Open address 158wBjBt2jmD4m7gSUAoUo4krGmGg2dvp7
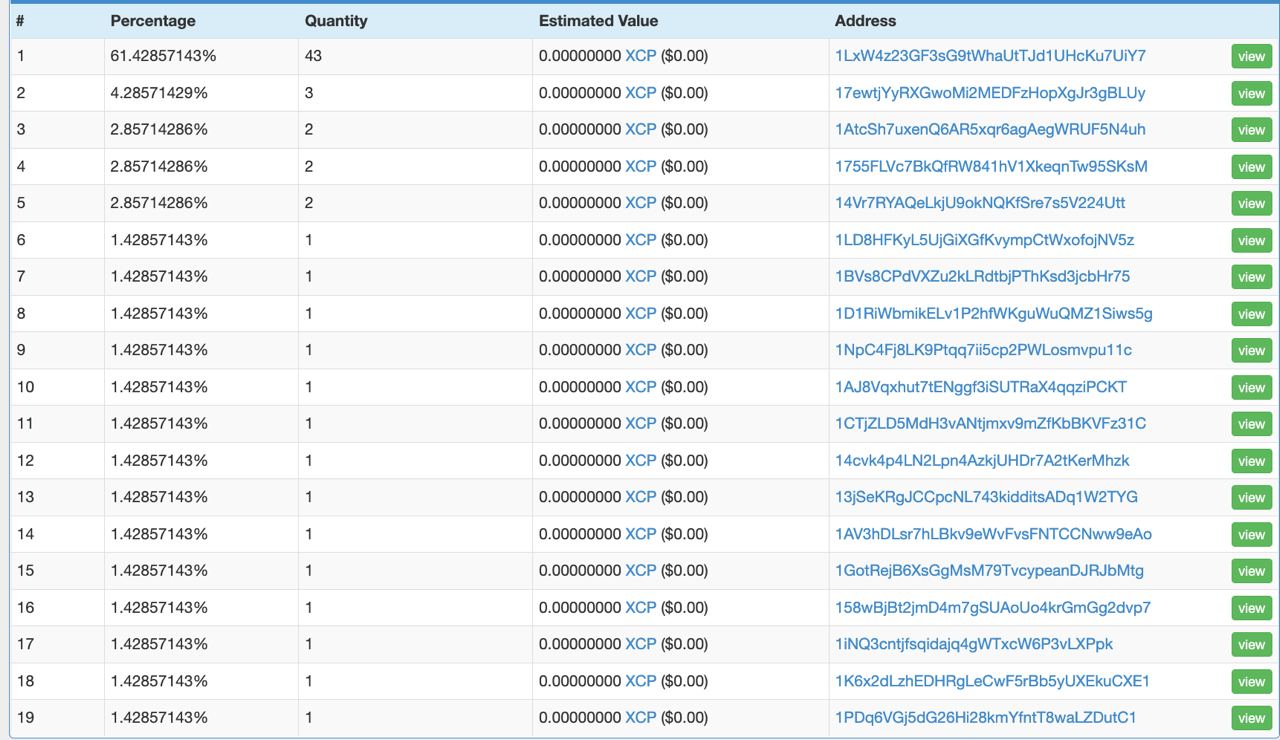The image size is (1280, 740). (993, 607)
